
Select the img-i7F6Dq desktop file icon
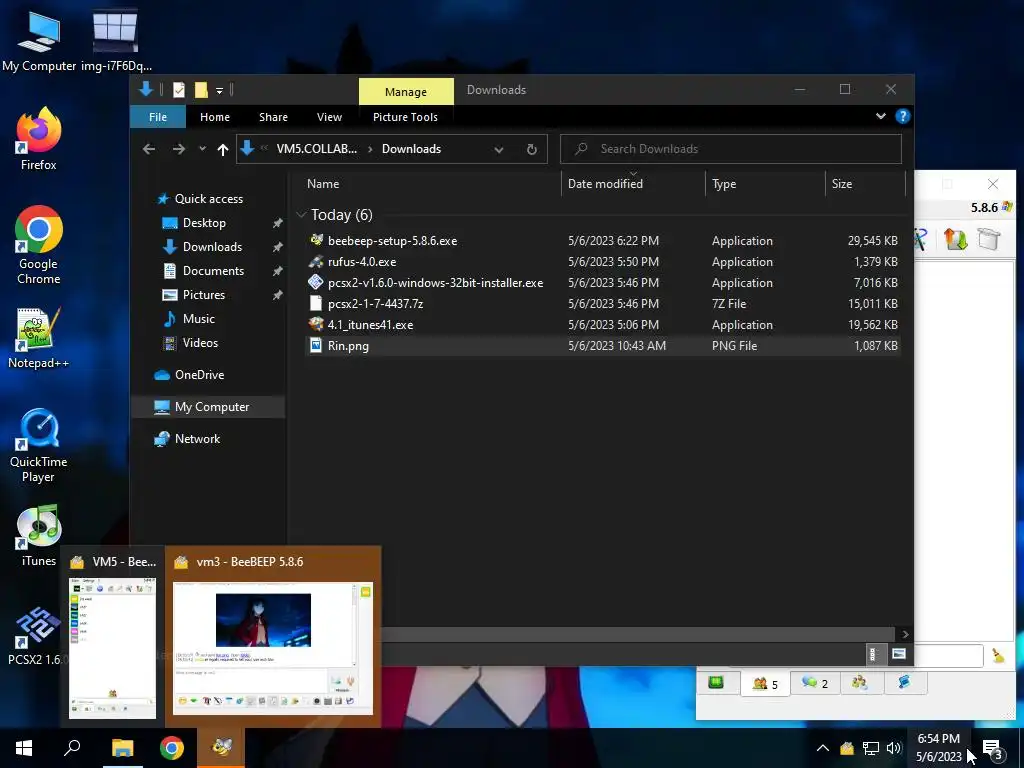coord(116,40)
